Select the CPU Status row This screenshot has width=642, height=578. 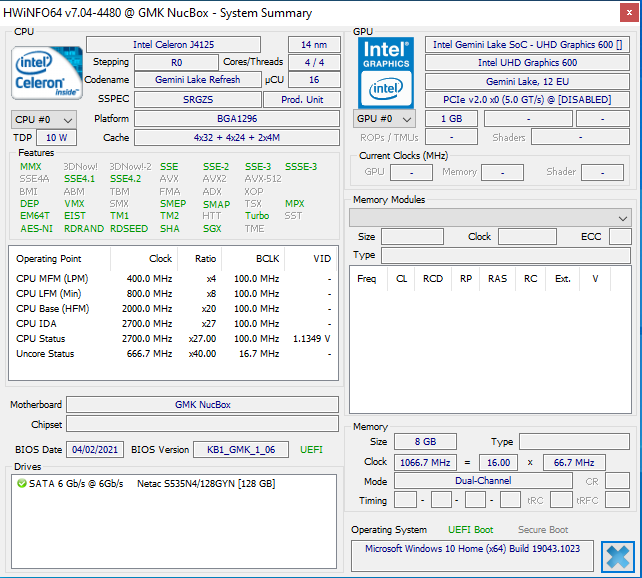click(x=174, y=339)
